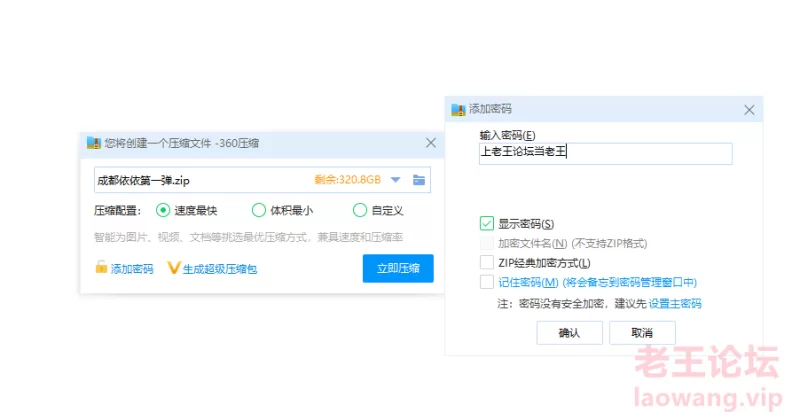Click the app icon in the 添加密码 title bar
Viewport: 800px width, 420px height.
(x=458, y=109)
